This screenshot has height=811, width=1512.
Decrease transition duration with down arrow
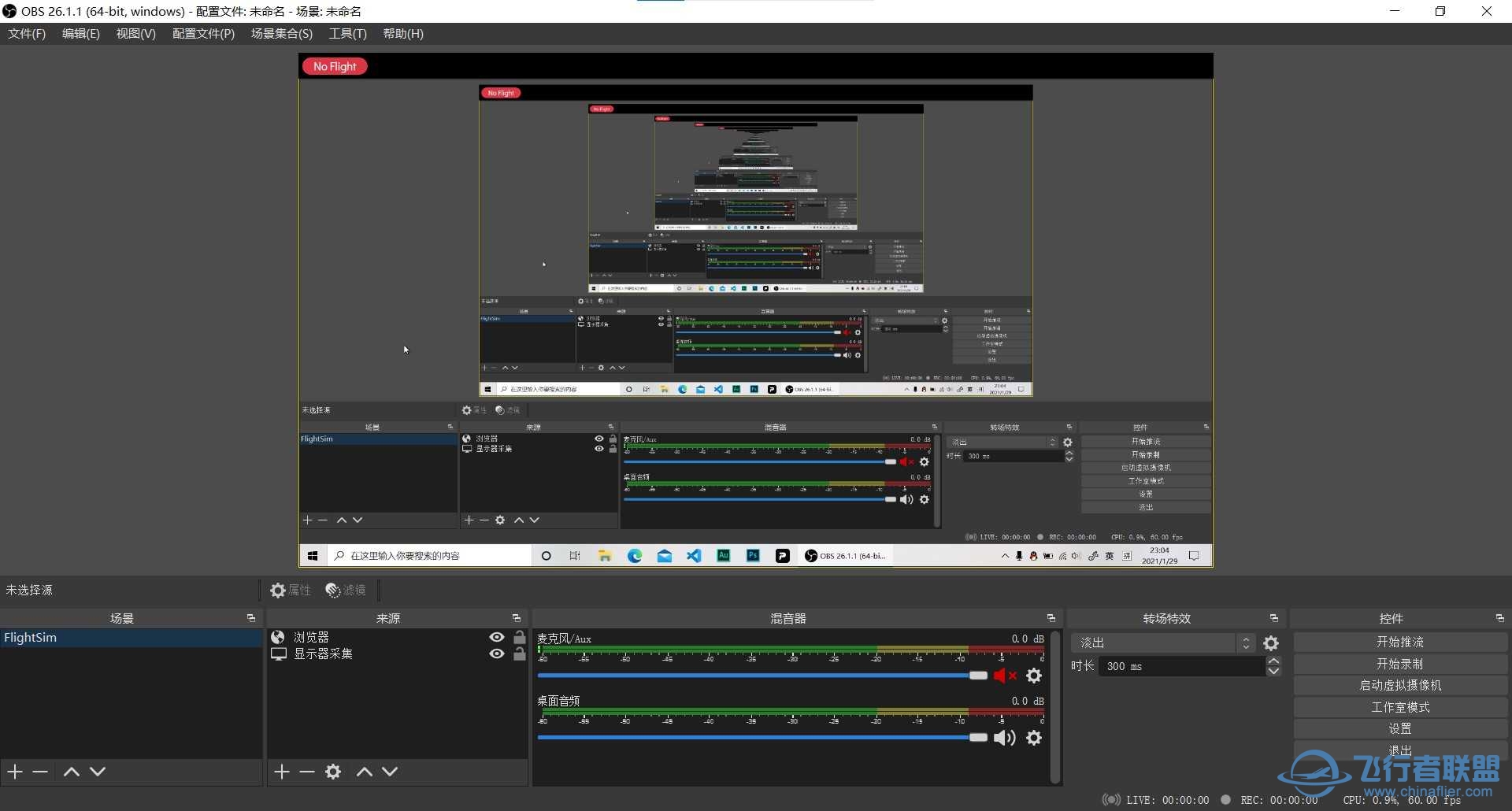[x=1273, y=672]
